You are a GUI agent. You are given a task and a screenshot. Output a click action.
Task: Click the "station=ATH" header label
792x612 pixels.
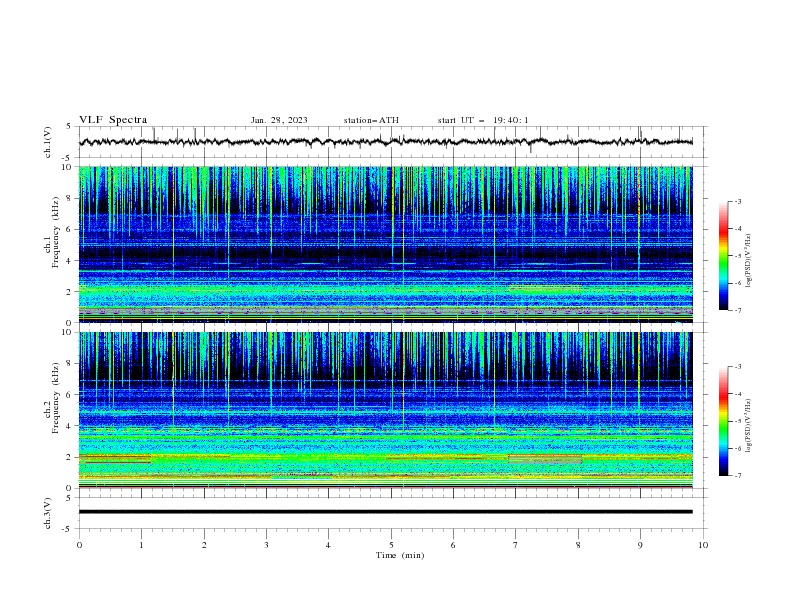371,120
